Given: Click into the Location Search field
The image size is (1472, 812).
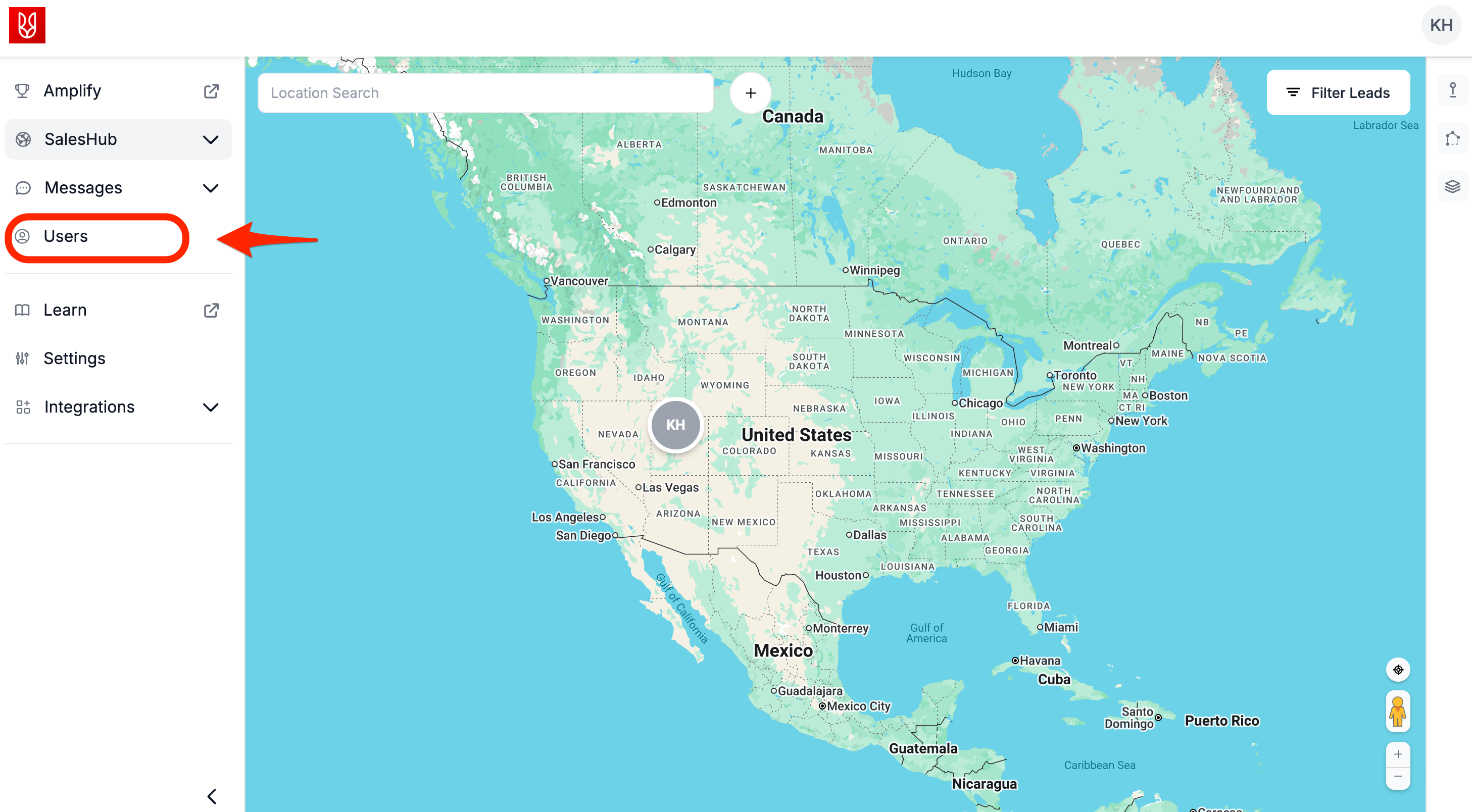Looking at the screenshot, I should [485, 93].
